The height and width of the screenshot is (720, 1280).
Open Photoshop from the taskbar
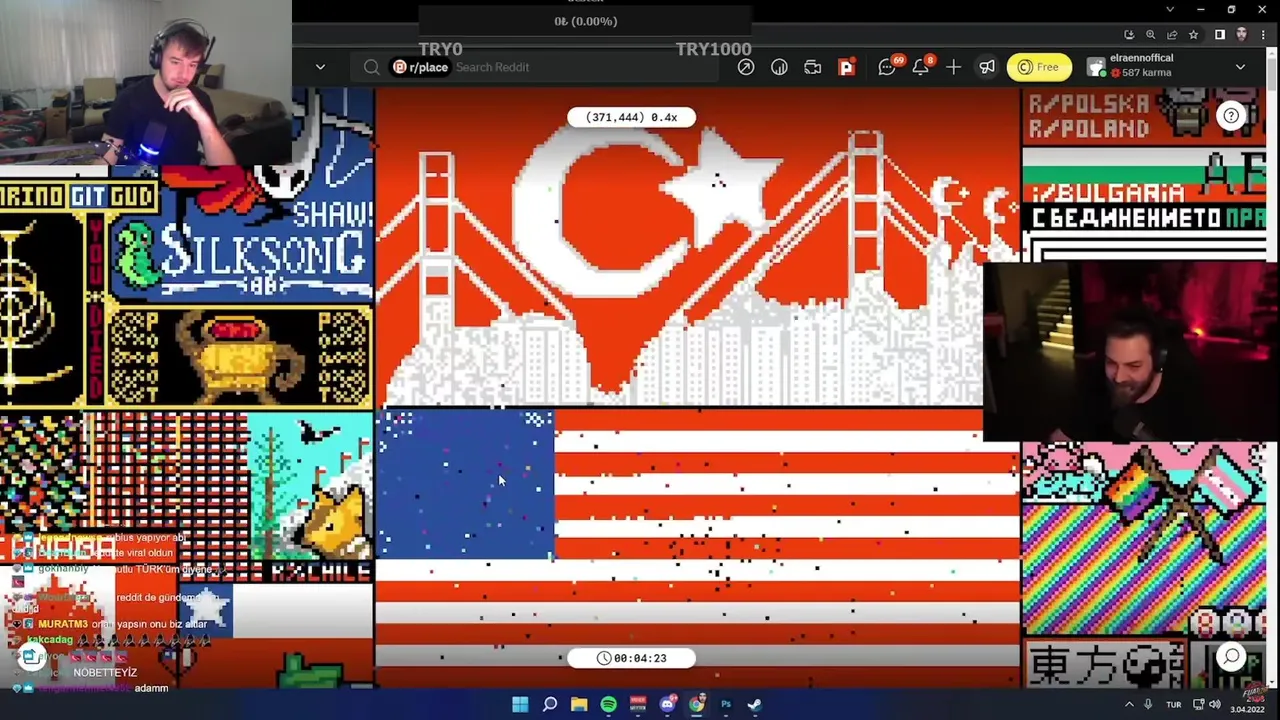tap(726, 704)
